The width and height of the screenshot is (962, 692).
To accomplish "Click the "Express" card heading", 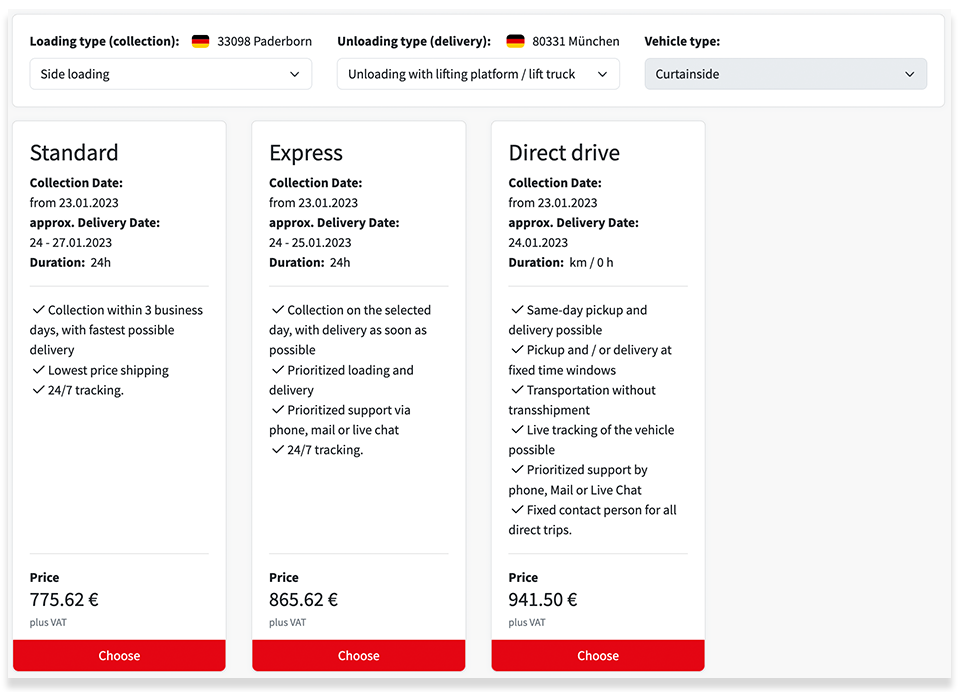I will point(305,153).
